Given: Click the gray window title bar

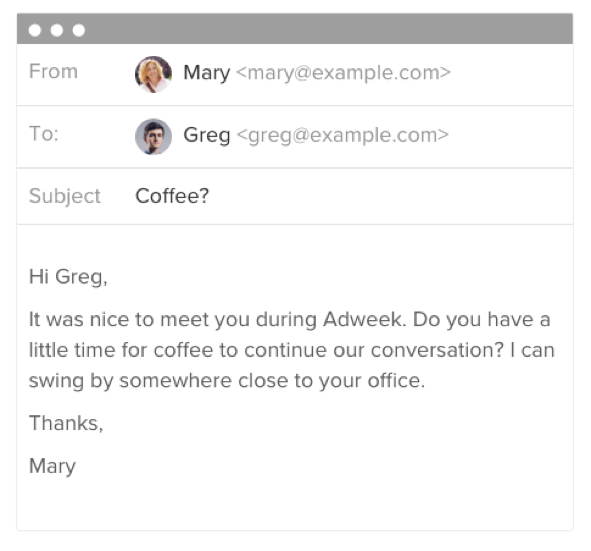Looking at the screenshot, I should tap(295, 29).
